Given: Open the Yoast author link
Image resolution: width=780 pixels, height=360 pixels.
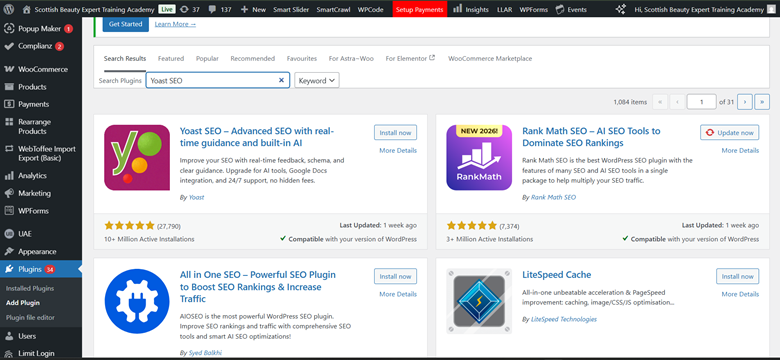Looking at the screenshot, I should pos(196,197).
